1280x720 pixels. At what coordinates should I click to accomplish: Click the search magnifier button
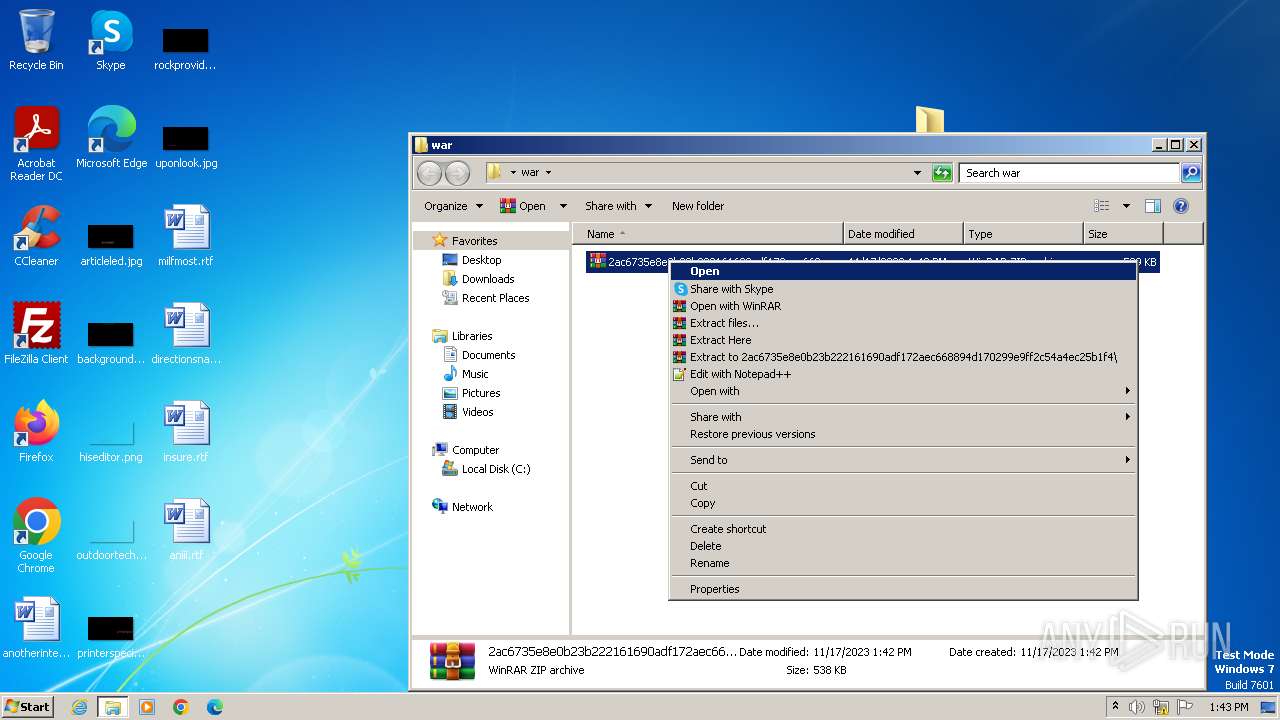pyautogui.click(x=1190, y=173)
